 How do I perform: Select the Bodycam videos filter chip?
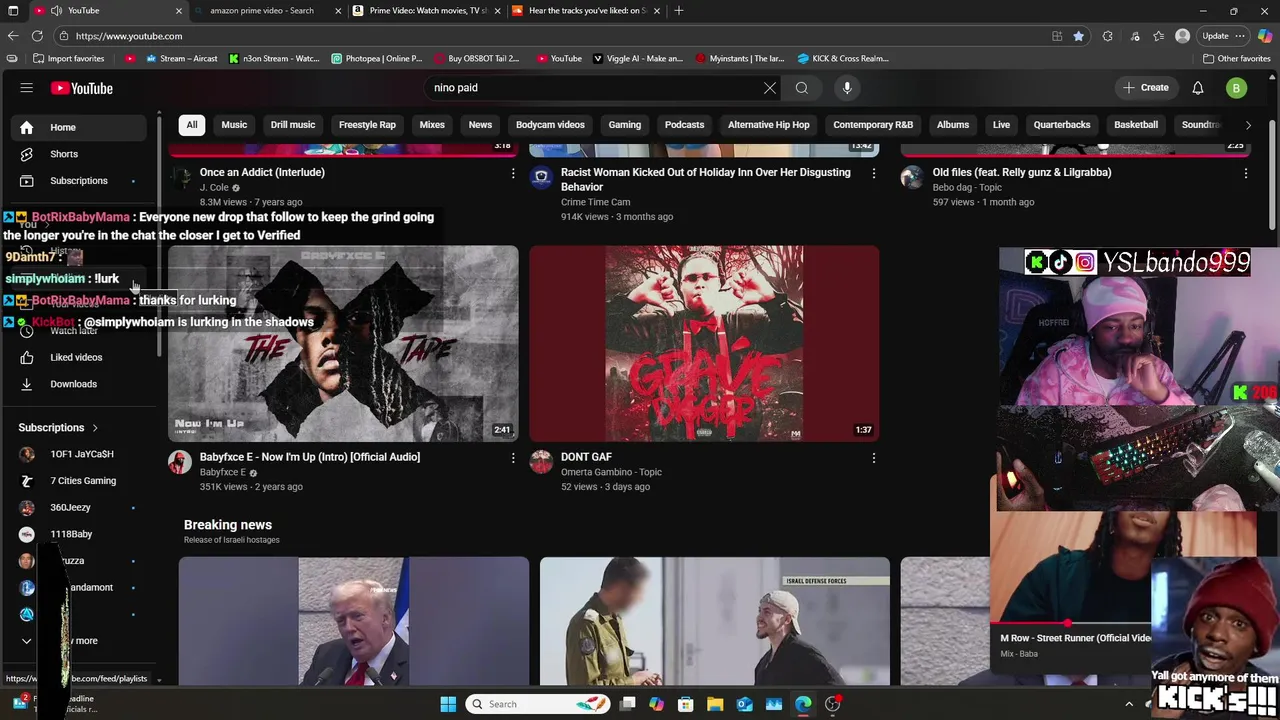click(x=550, y=125)
